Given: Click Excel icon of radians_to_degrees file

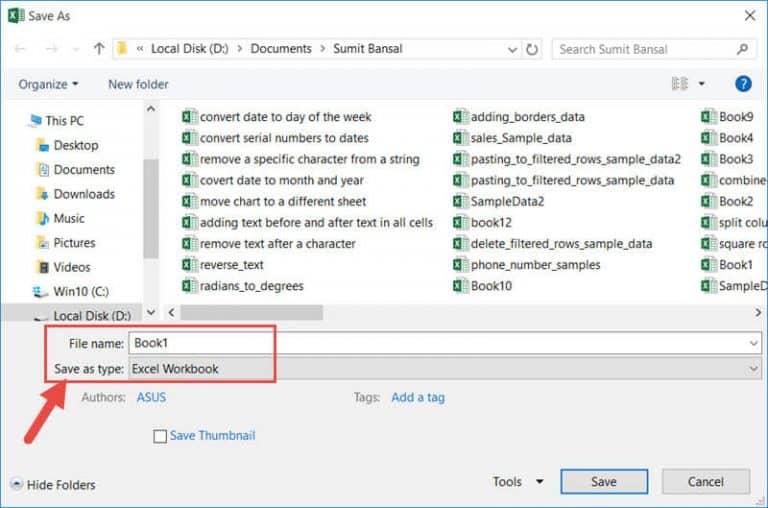Looking at the screenshot, I should coord(189,286).
